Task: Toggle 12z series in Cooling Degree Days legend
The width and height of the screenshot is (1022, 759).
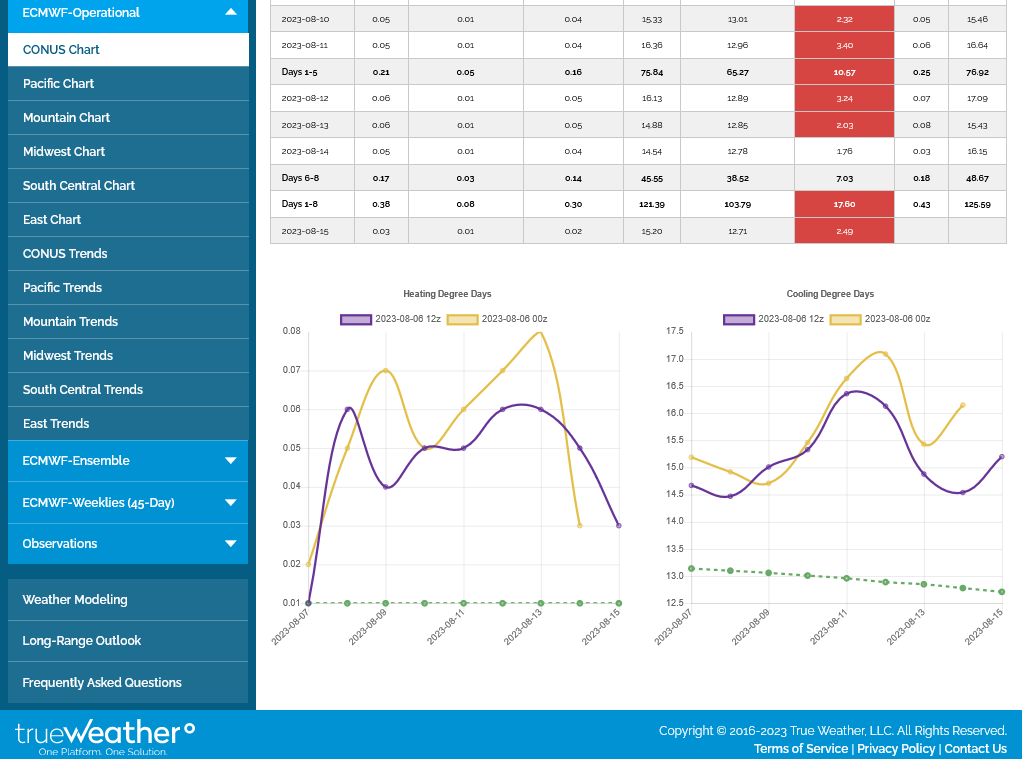Action: (x=739, y=319)
